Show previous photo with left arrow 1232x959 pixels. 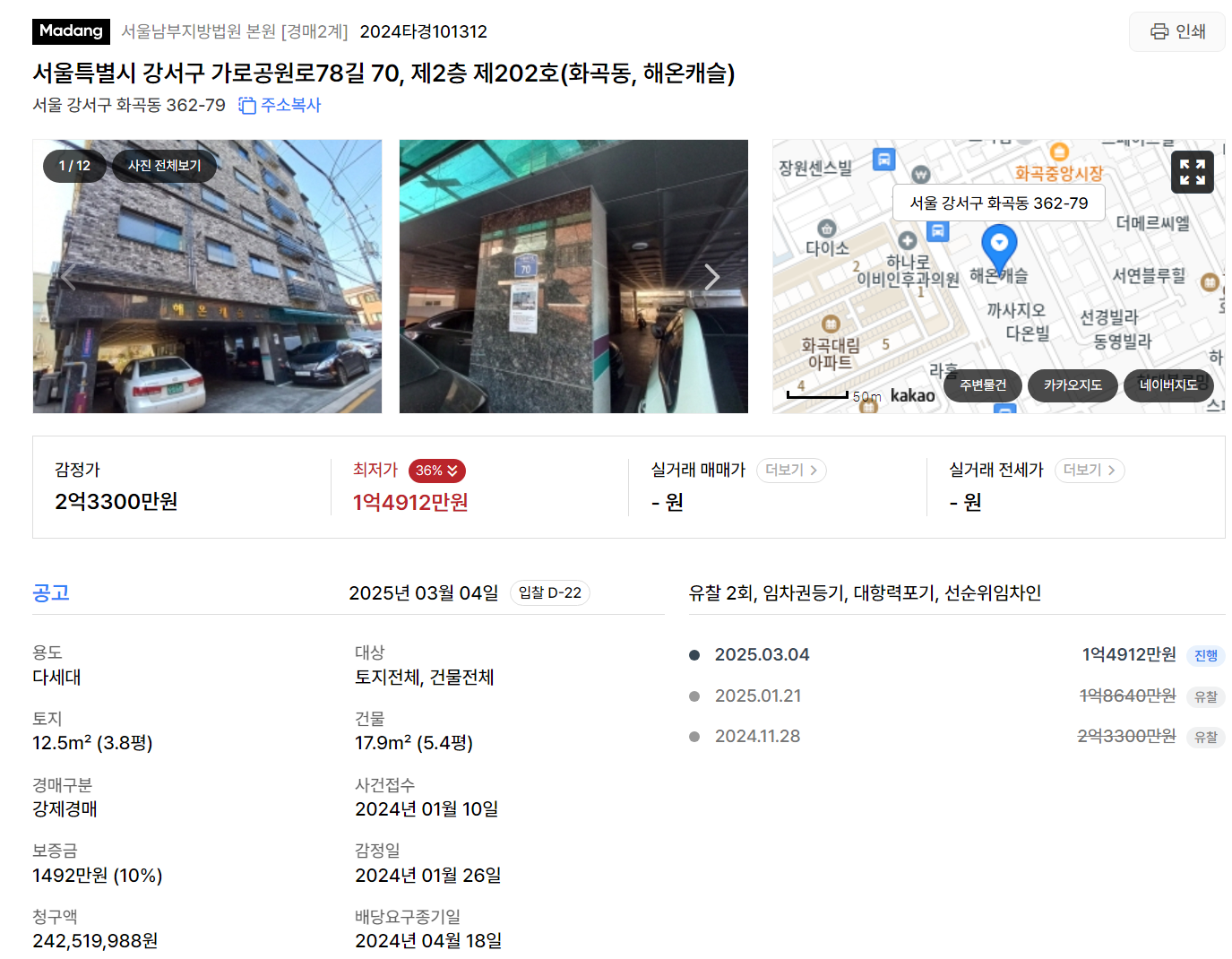pyautogui.click(x=67, y=277)
